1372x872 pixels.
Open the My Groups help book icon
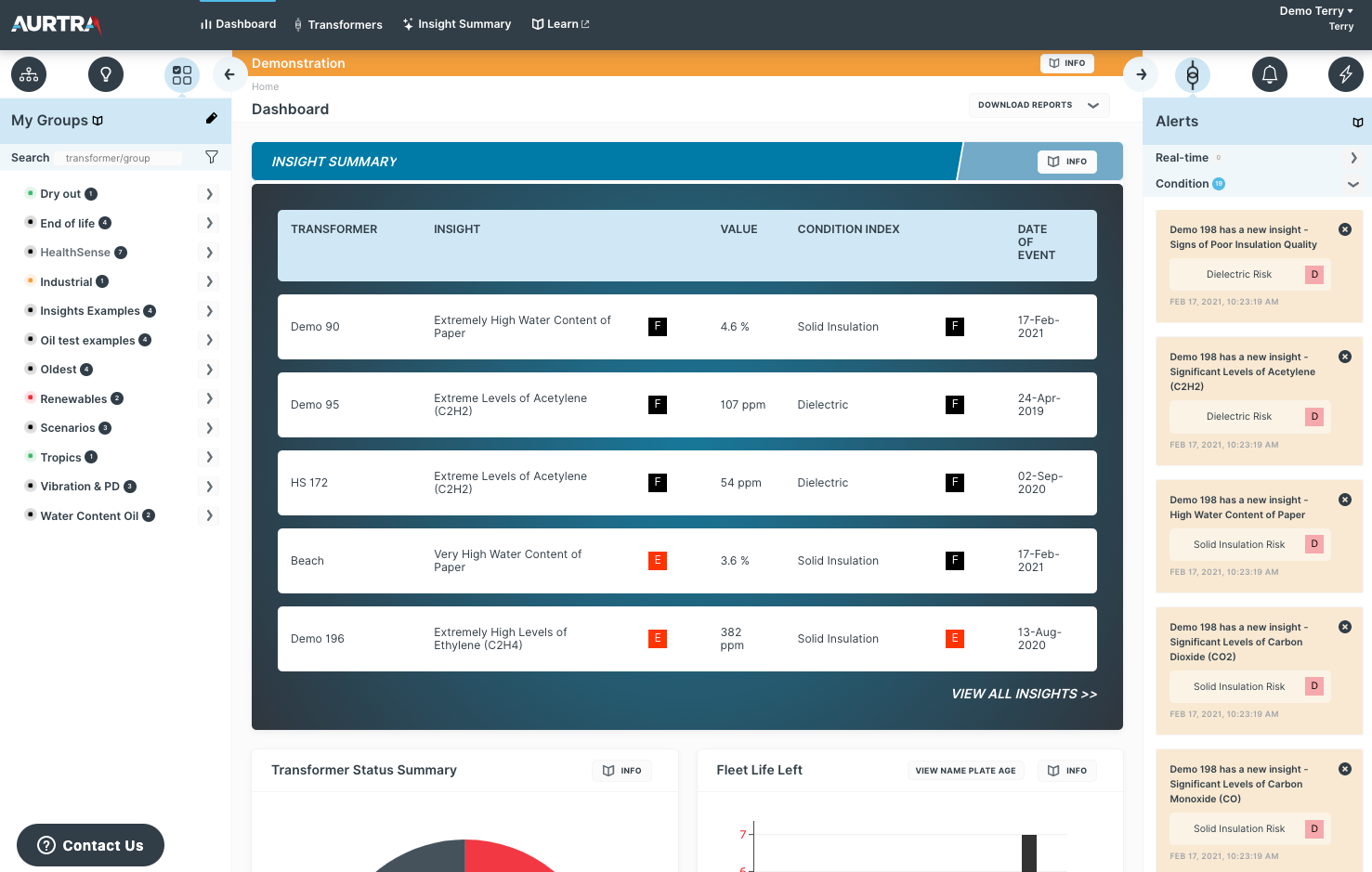(98, 121)
